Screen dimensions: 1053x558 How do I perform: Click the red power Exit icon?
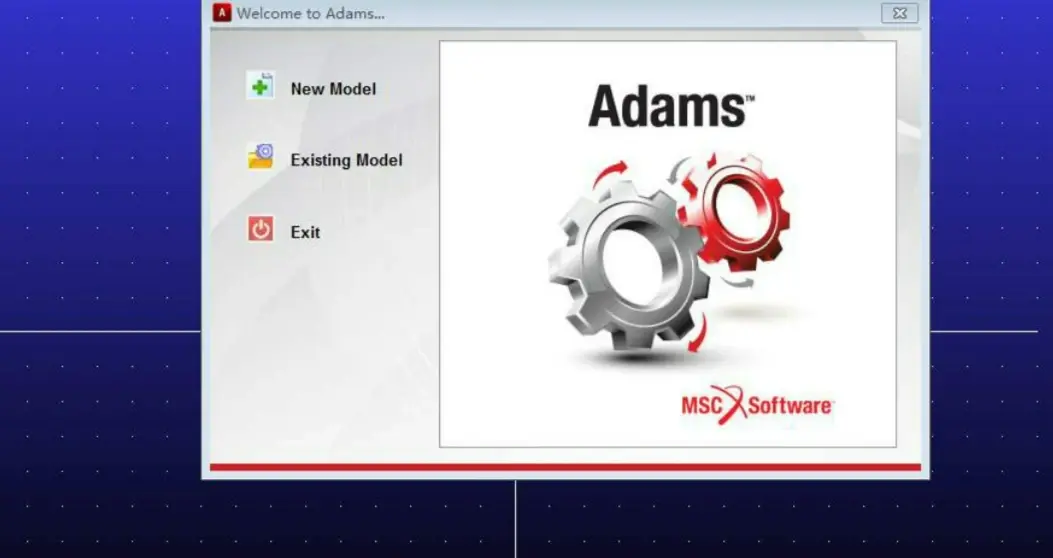click(261, 229)
